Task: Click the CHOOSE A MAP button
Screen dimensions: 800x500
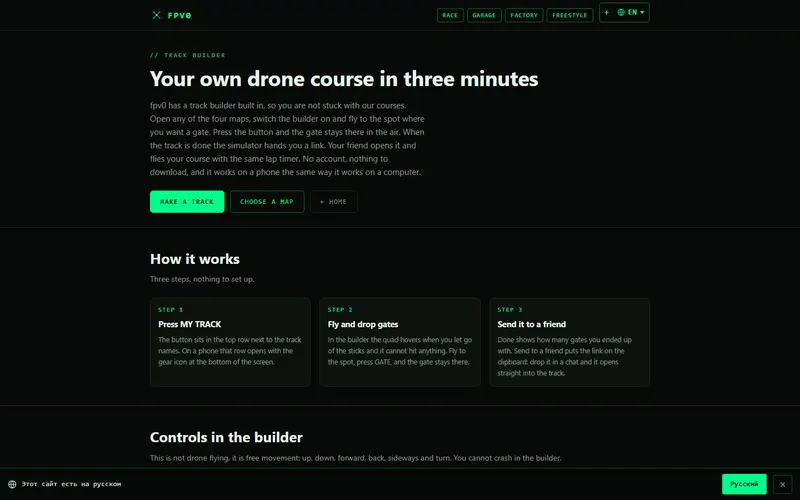Action: click(x=267, y=202)
